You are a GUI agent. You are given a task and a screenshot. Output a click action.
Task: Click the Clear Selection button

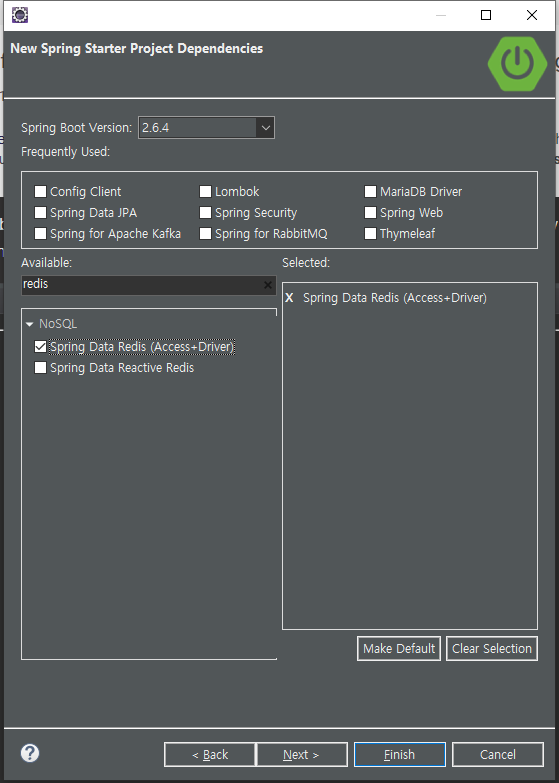(x=492, y=649)
